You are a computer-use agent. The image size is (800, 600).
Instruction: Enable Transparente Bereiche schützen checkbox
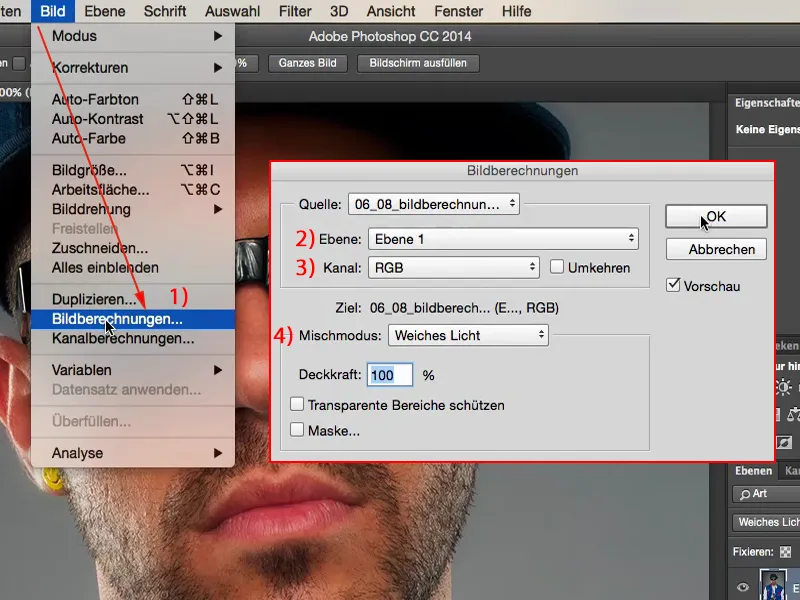(296, 405)
